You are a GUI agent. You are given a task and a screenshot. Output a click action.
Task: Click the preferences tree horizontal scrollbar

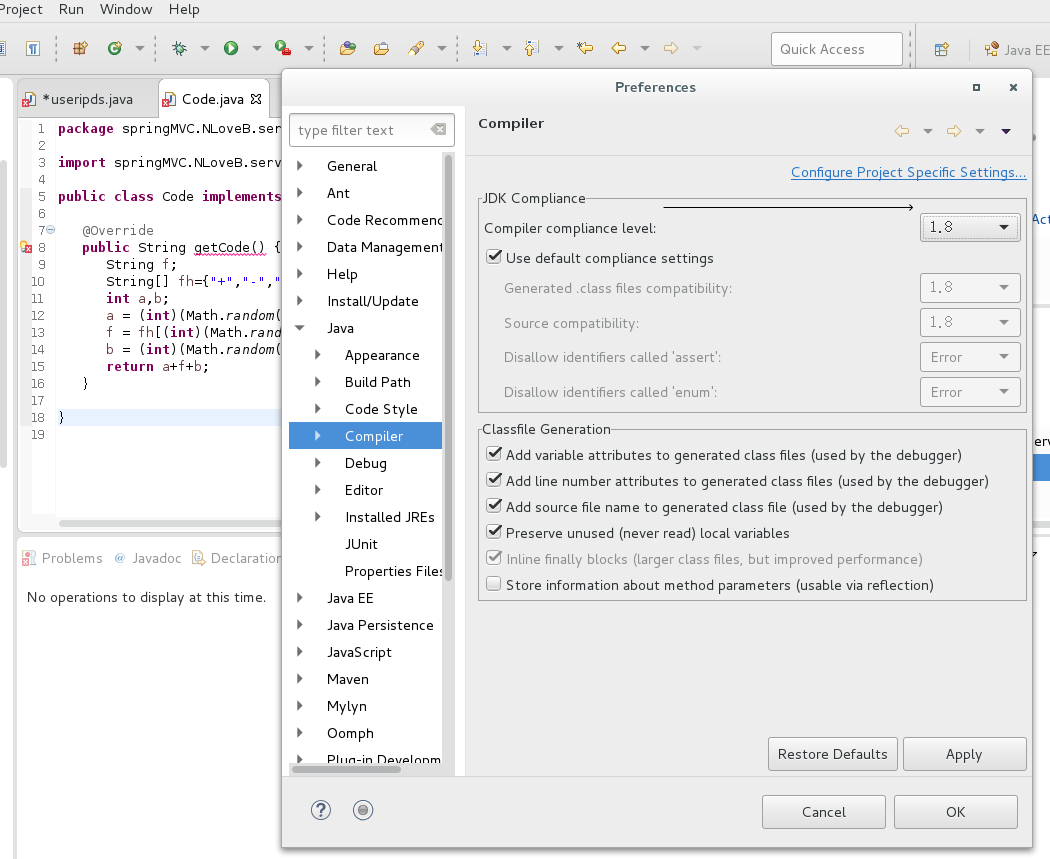(346, 769)
